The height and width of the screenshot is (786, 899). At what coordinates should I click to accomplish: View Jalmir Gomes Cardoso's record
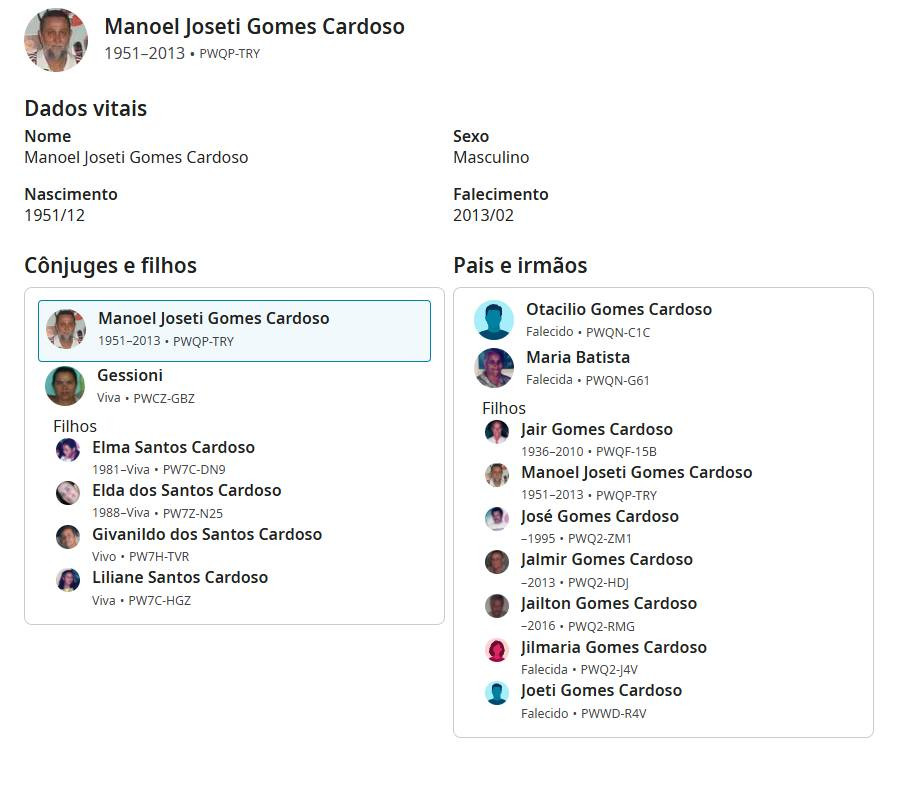pyautogui.click(x=606, y=559)
